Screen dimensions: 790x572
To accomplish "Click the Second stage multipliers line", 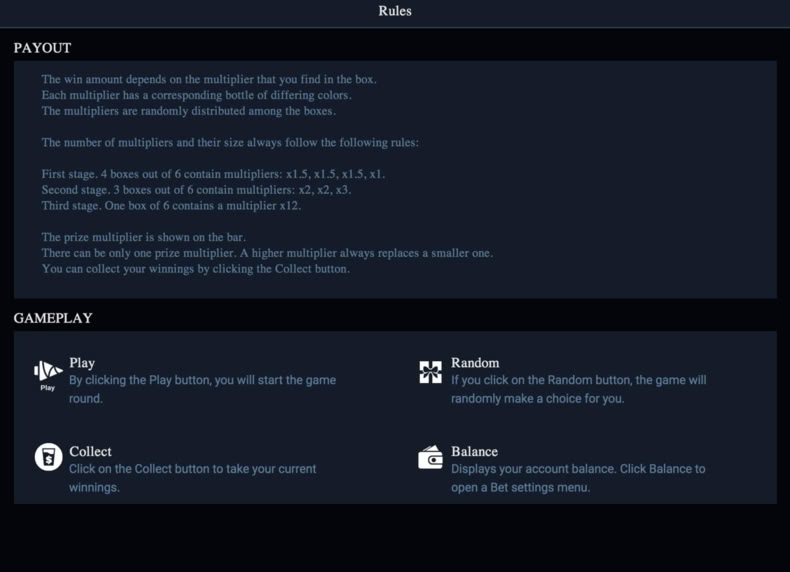I will point(196,190).
